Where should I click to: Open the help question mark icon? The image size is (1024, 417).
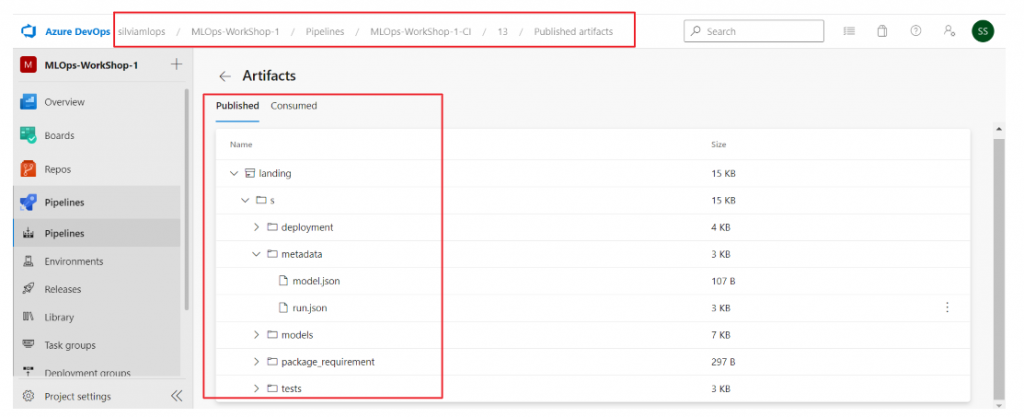click(x=916, y=31)
